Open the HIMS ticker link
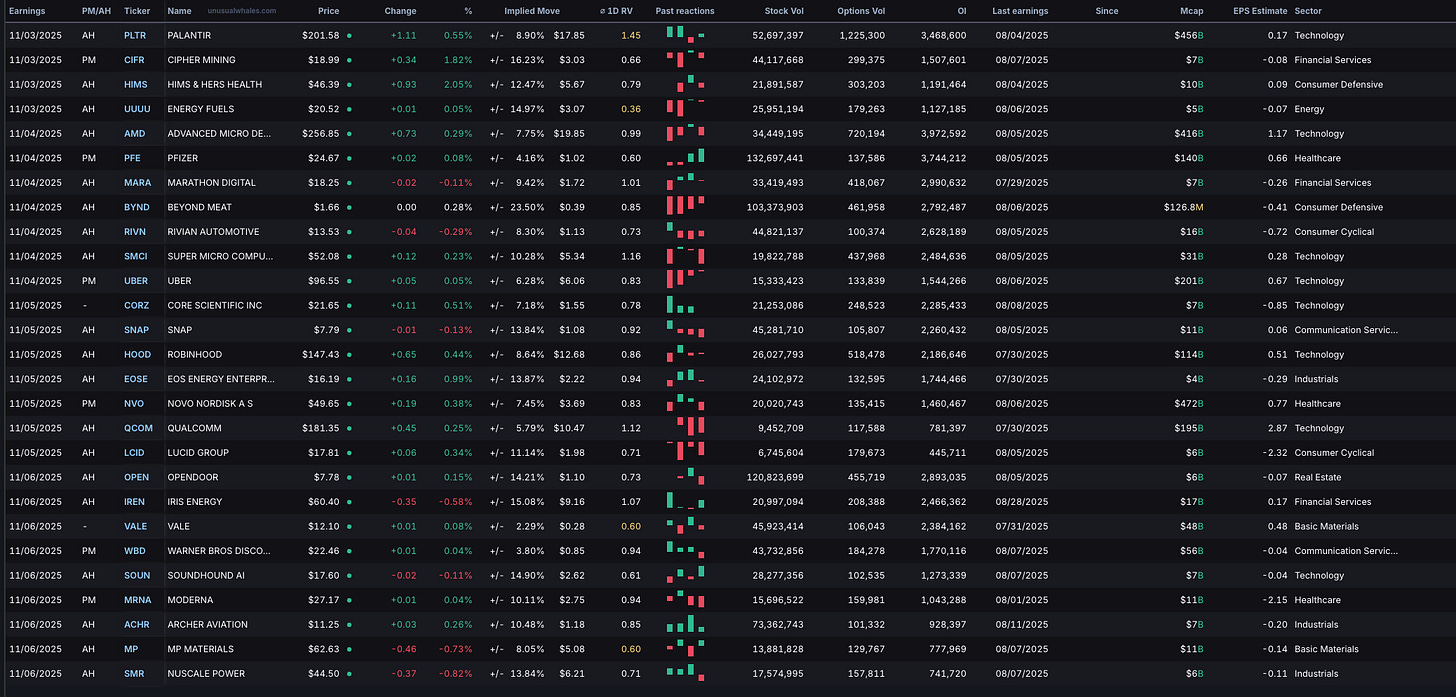The image size is (1456, 697). point(135,84)
